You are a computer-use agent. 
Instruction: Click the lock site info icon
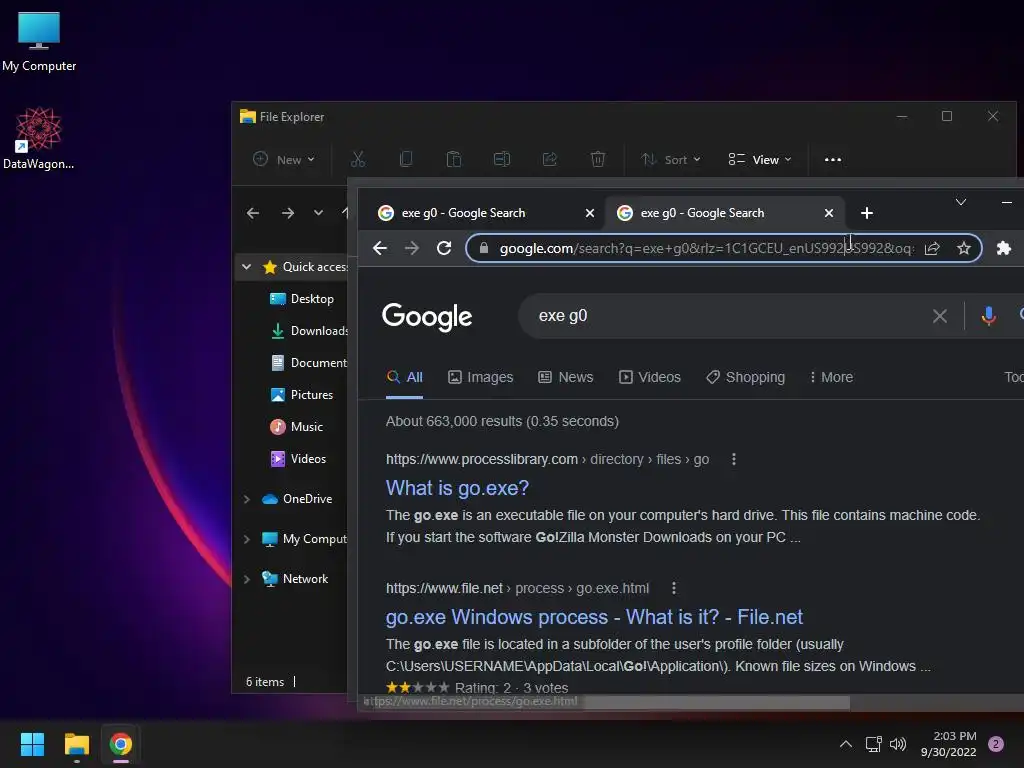click(x=484, y=248)
